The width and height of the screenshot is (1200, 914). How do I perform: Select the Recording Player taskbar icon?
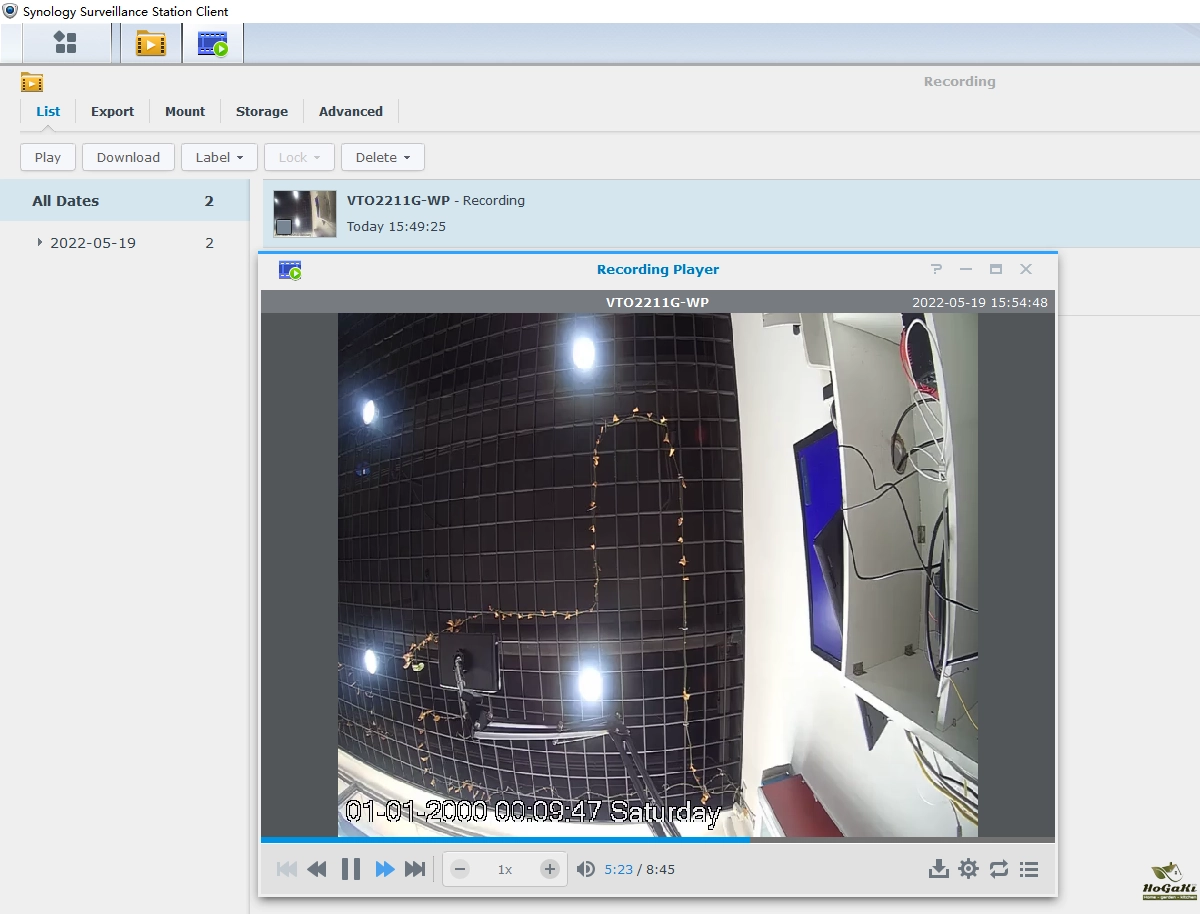click(x=212, y=43)
